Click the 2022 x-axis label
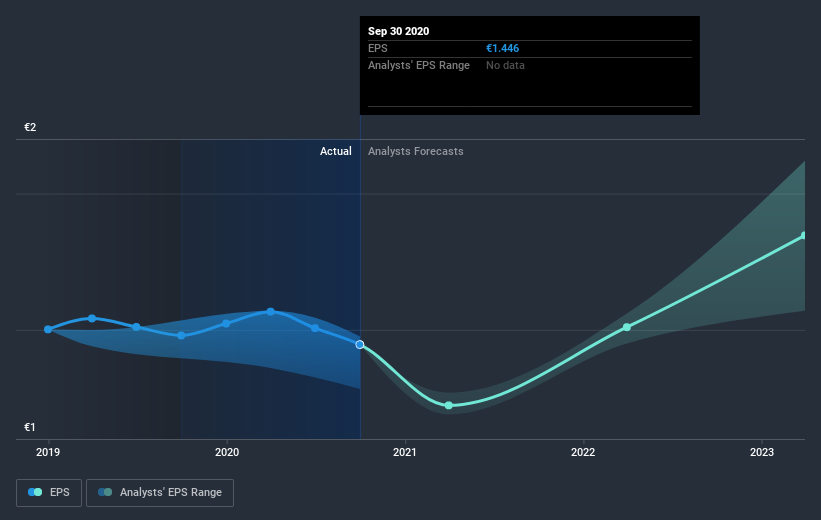Image resolution: width=821 pixels, height=520 pixels. point(583,452)
